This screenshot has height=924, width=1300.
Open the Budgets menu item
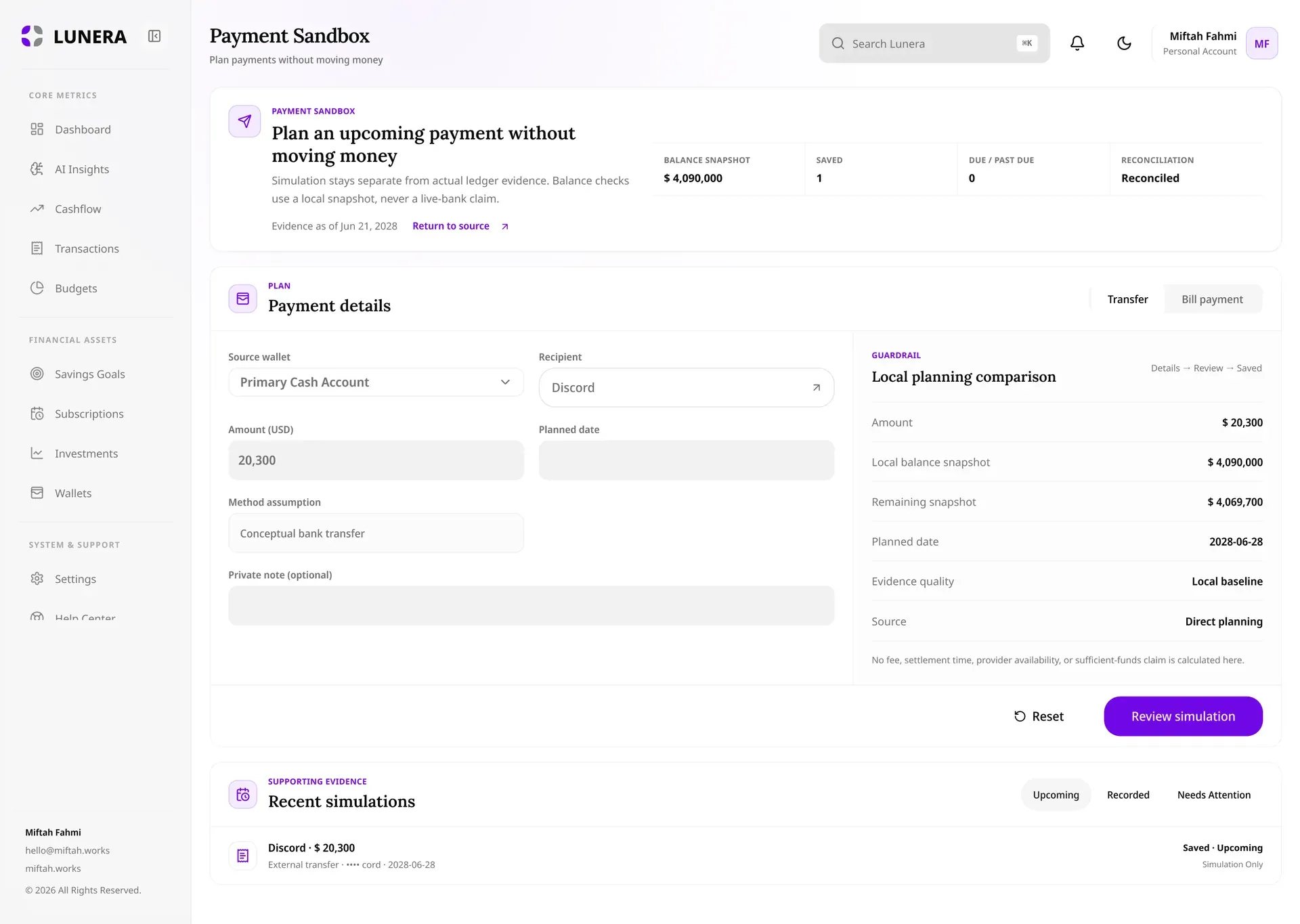tap(95, 288)
